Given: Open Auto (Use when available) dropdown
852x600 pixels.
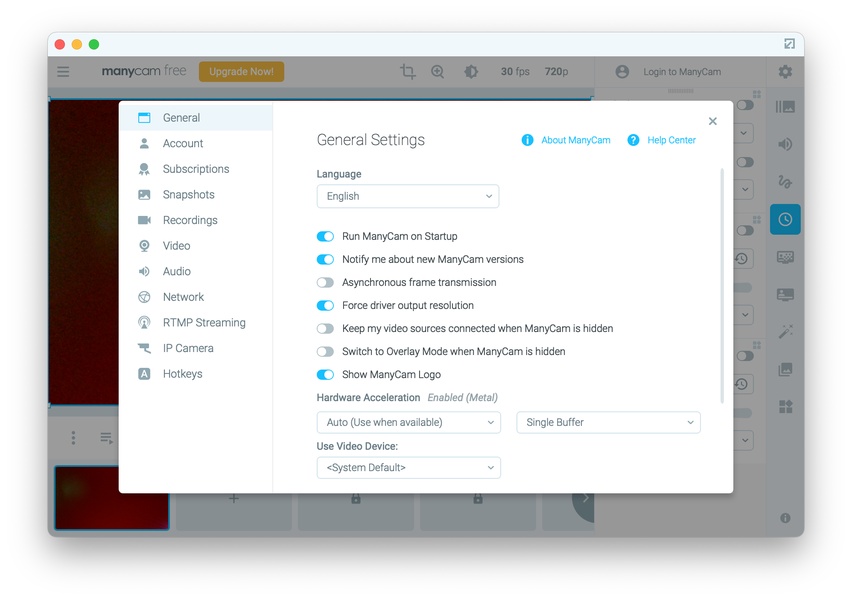Looking at the screenshot, I should click(409, 422).
